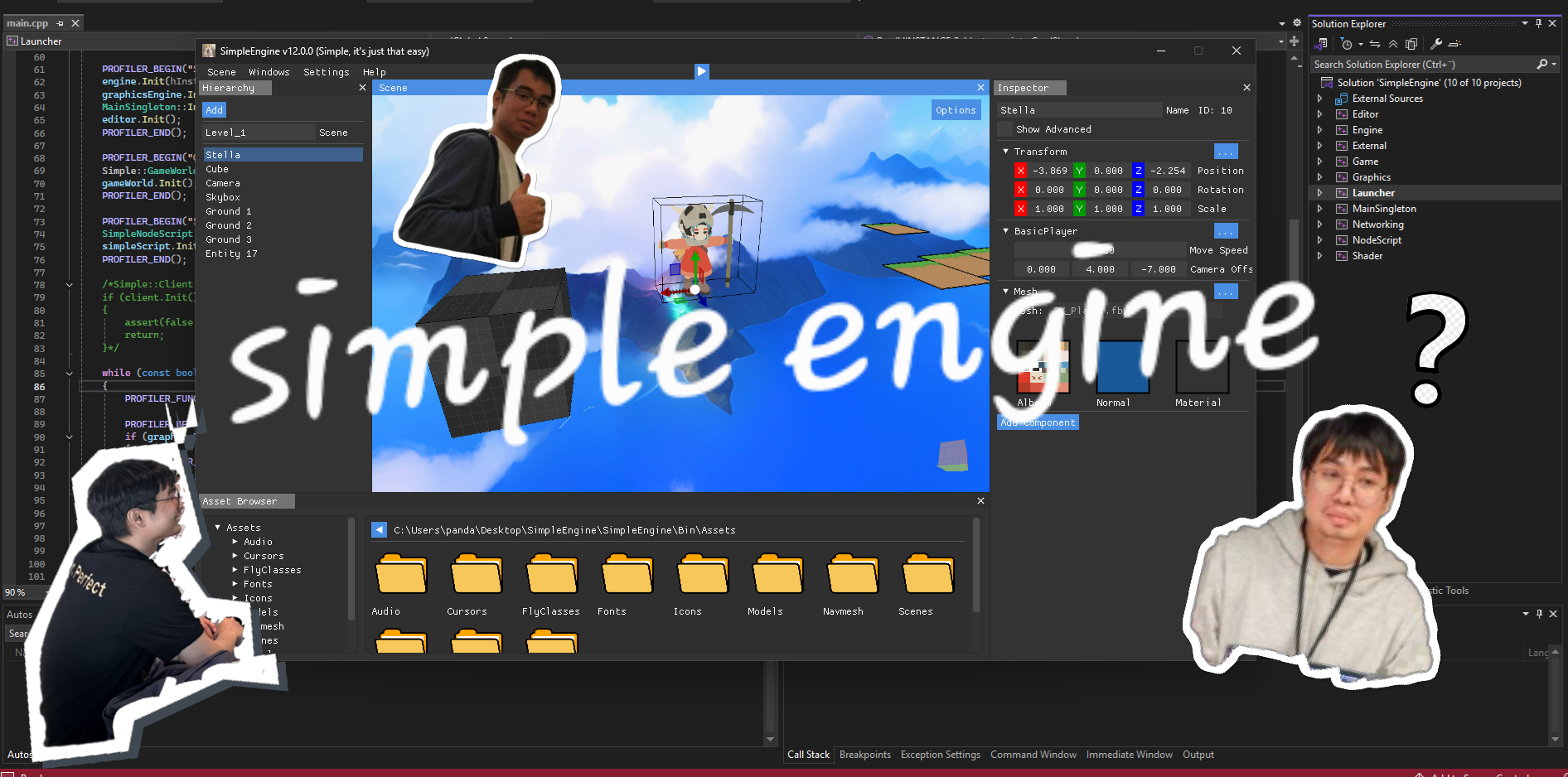
Task: Click Collapse All in Solution Explorer toolbar
Action: coord(1393,44)
